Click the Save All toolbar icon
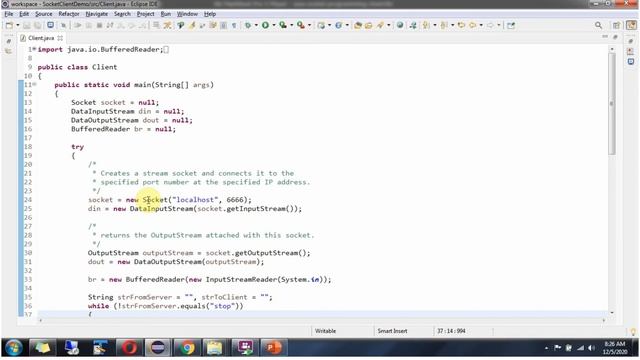This screenshot has width=640, height=360. 37,25
